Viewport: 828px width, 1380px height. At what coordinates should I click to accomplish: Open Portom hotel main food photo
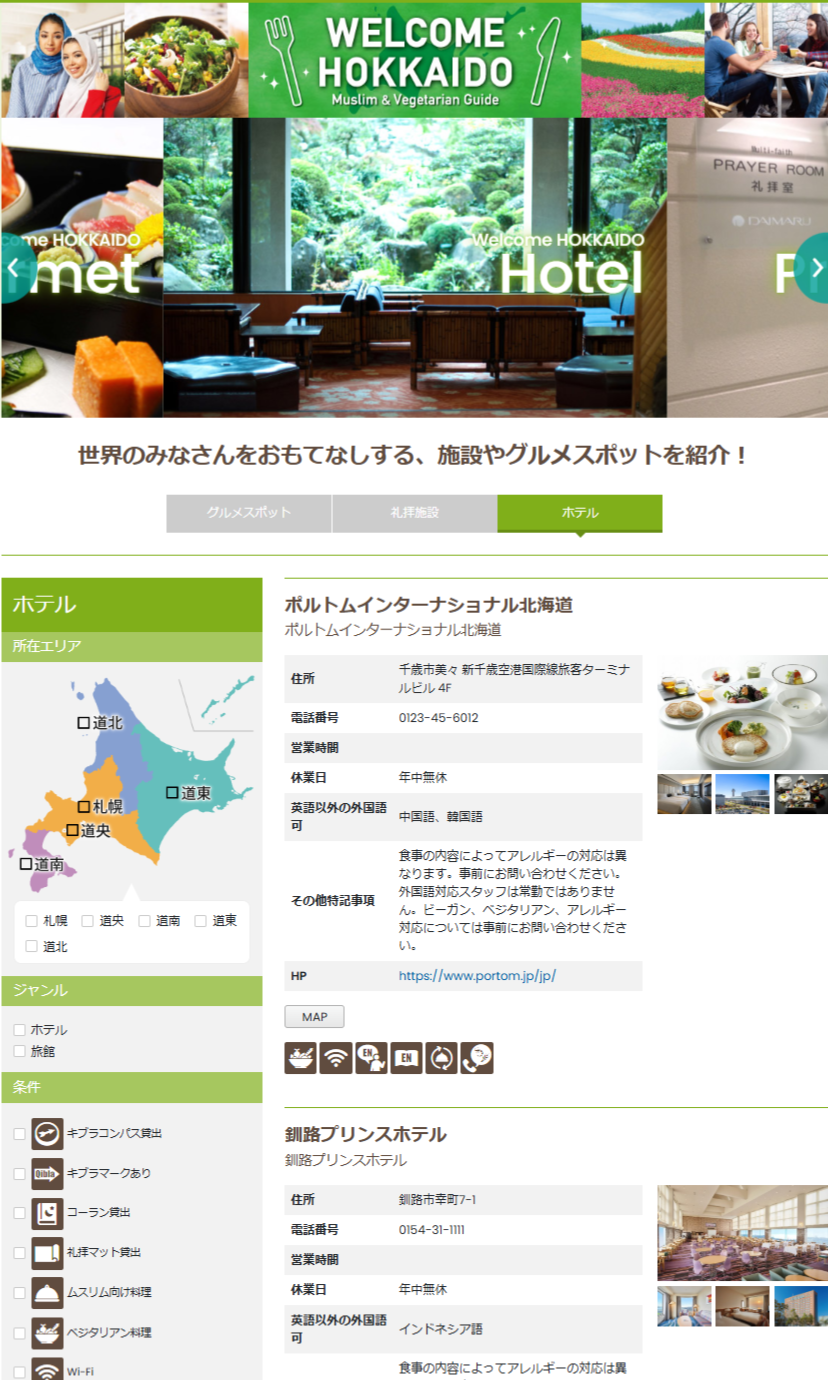click(x=742, y=712)
